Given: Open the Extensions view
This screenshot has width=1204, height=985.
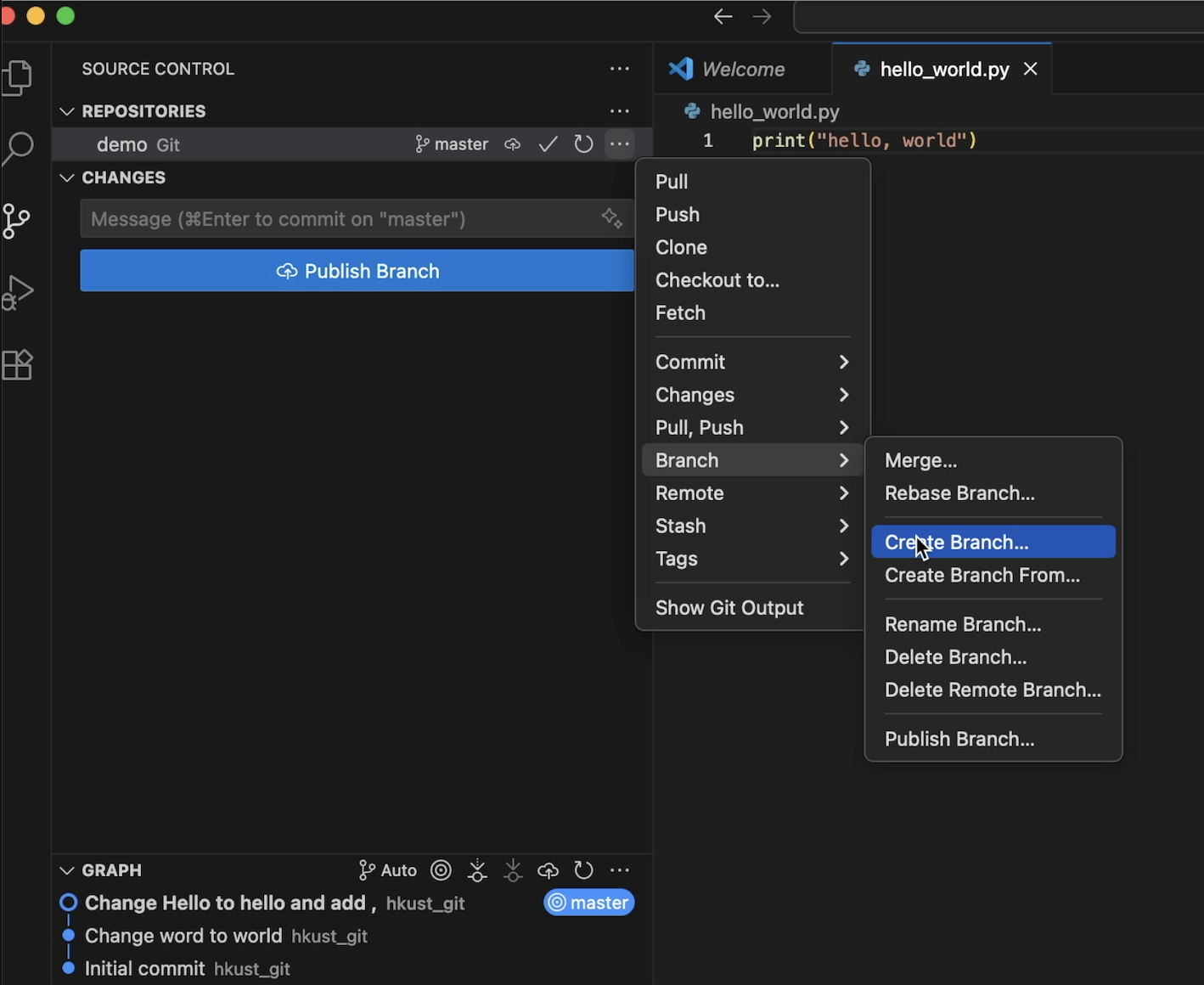Looking at the screenshot, I should click(18, 365).
